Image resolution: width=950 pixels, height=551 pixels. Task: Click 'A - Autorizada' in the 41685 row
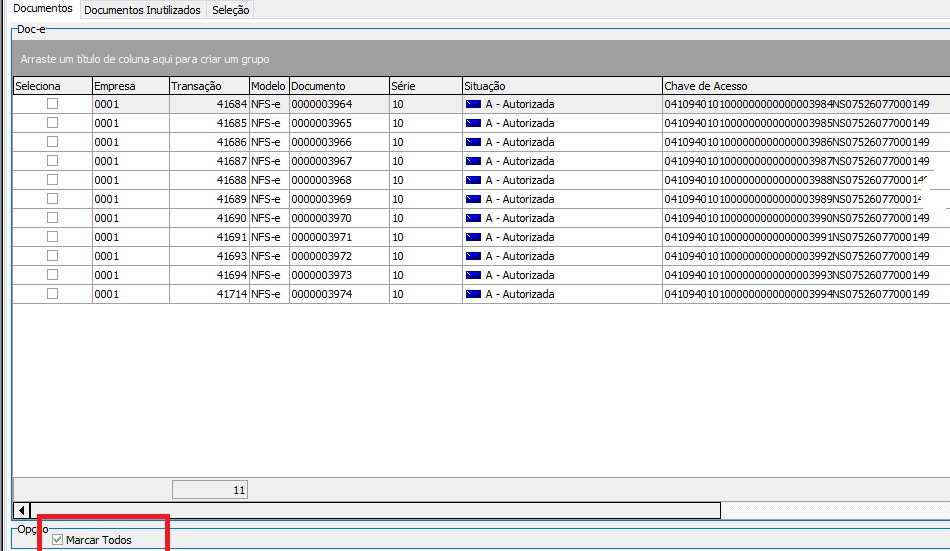tap(520, 123)
